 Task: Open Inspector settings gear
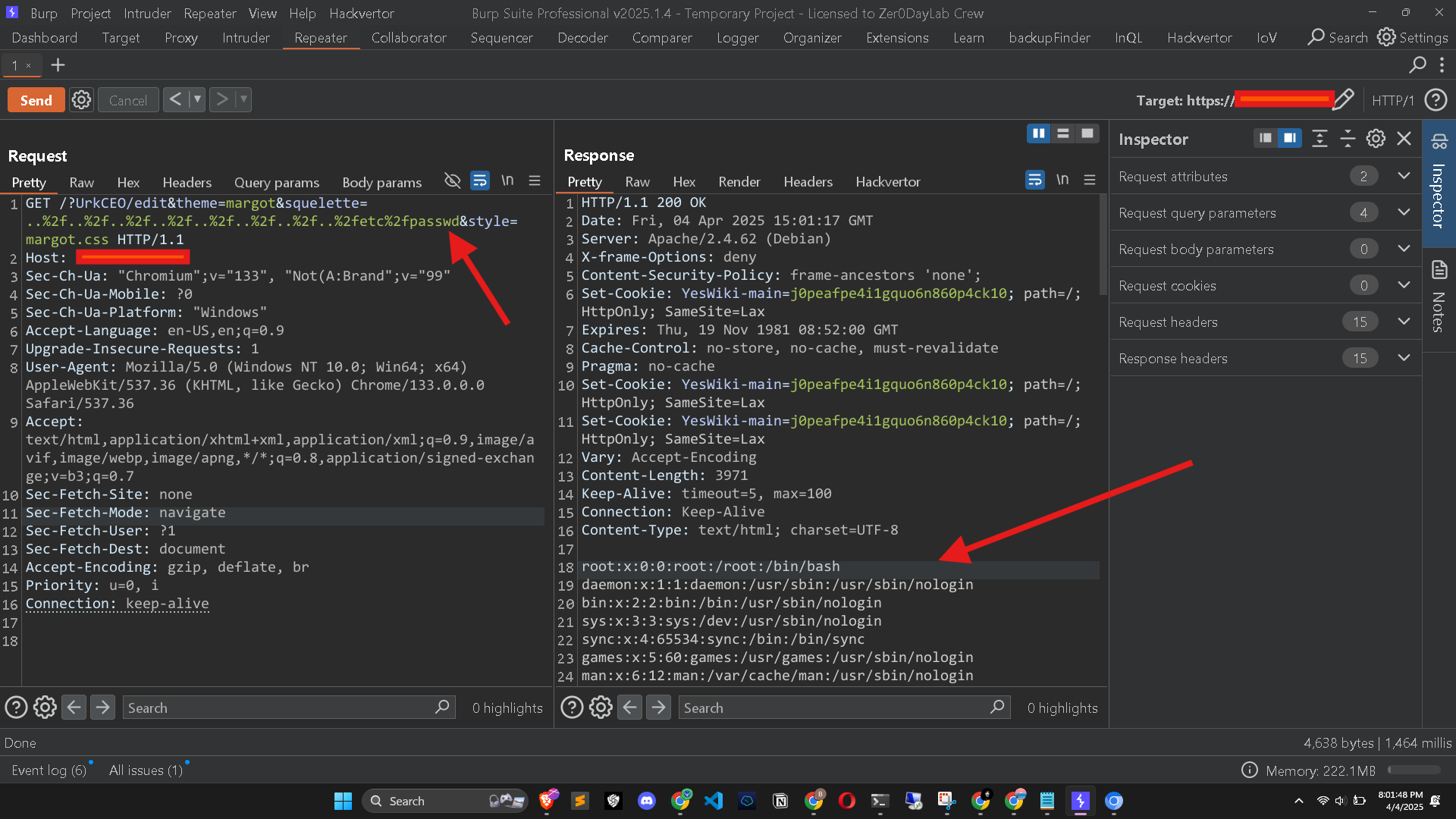[1376, 138]
